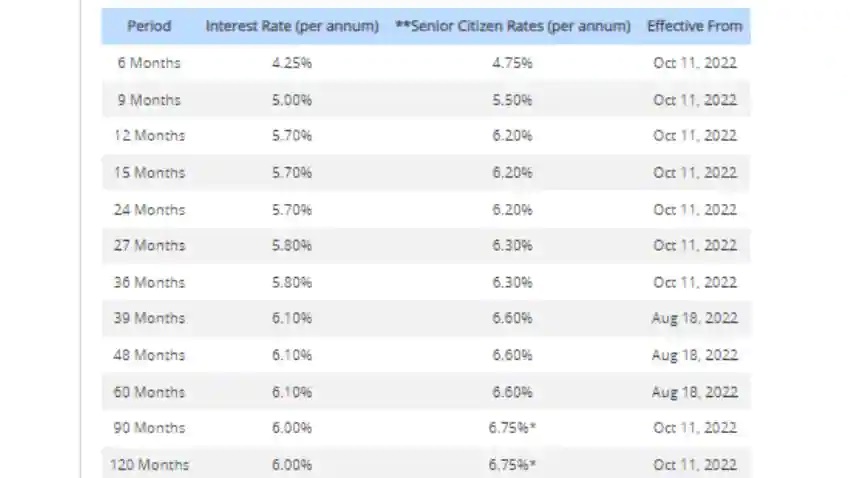Click Oct 11, 2022 in 6 Months row
The width and height of the screenshot is (850, 478).
click(694, 63)
